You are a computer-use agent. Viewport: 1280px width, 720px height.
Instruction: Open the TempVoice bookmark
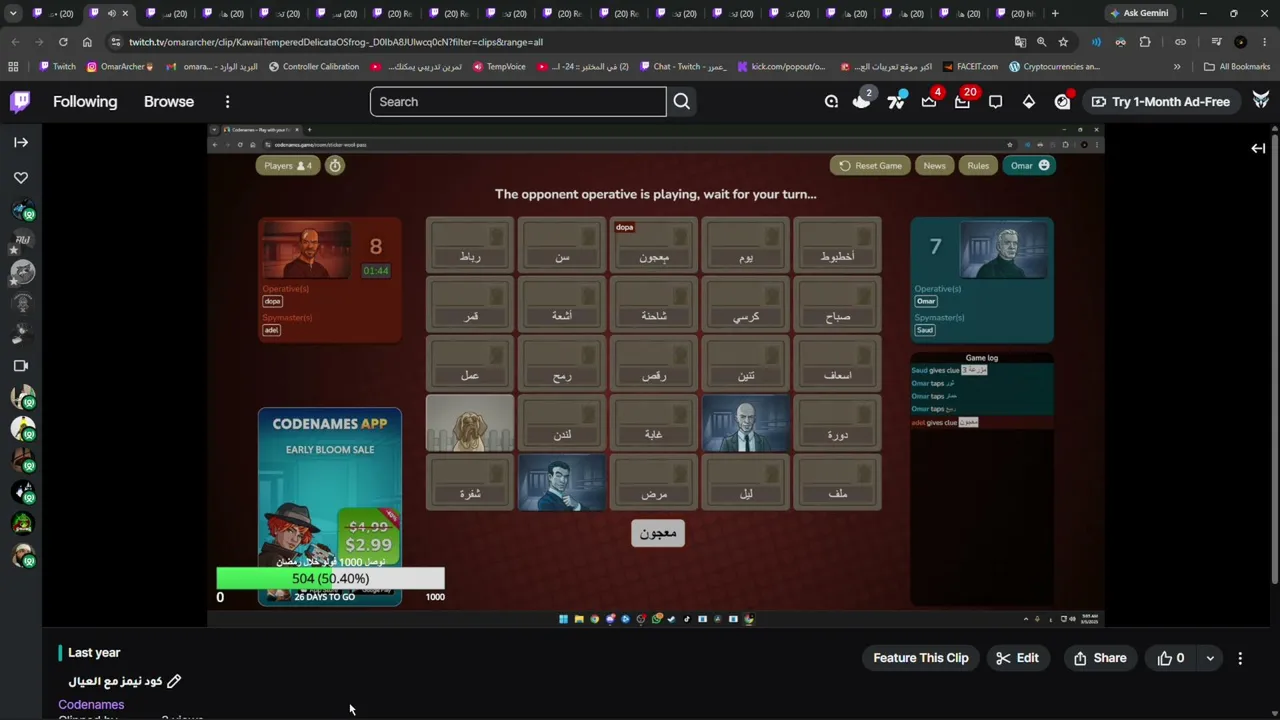[x=498, y=67]
